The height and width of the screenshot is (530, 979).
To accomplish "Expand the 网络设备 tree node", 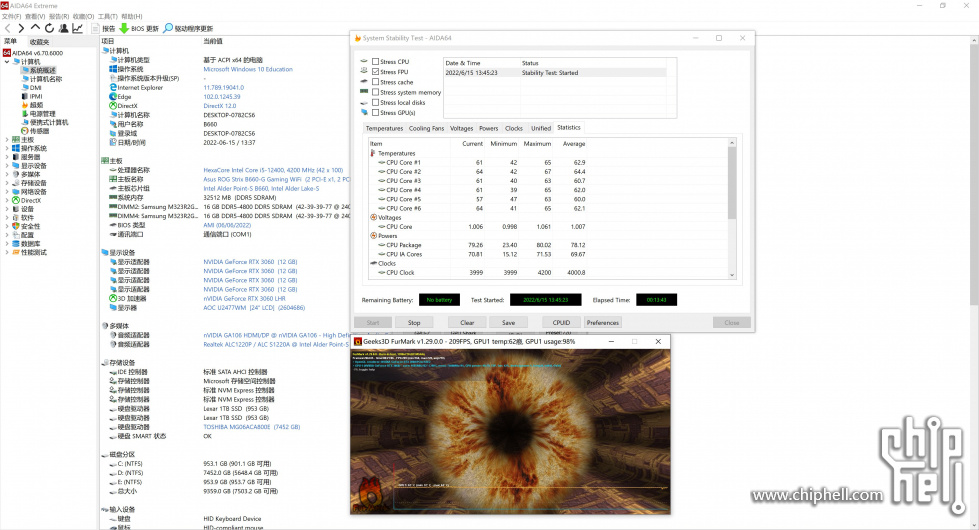I will [x=7, y=192].
